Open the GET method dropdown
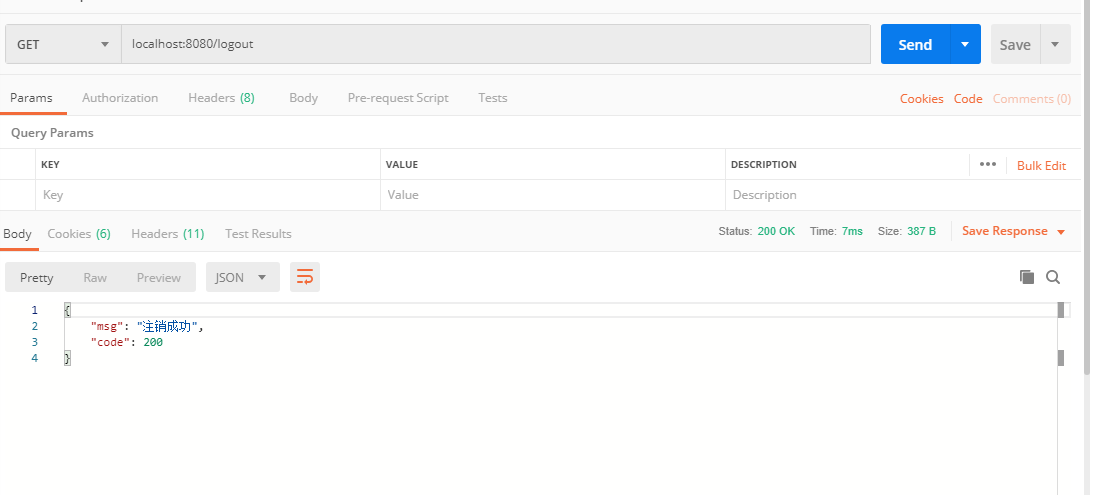The height and width of the screenshot is (495, 1093). click(x=63, y=44)
